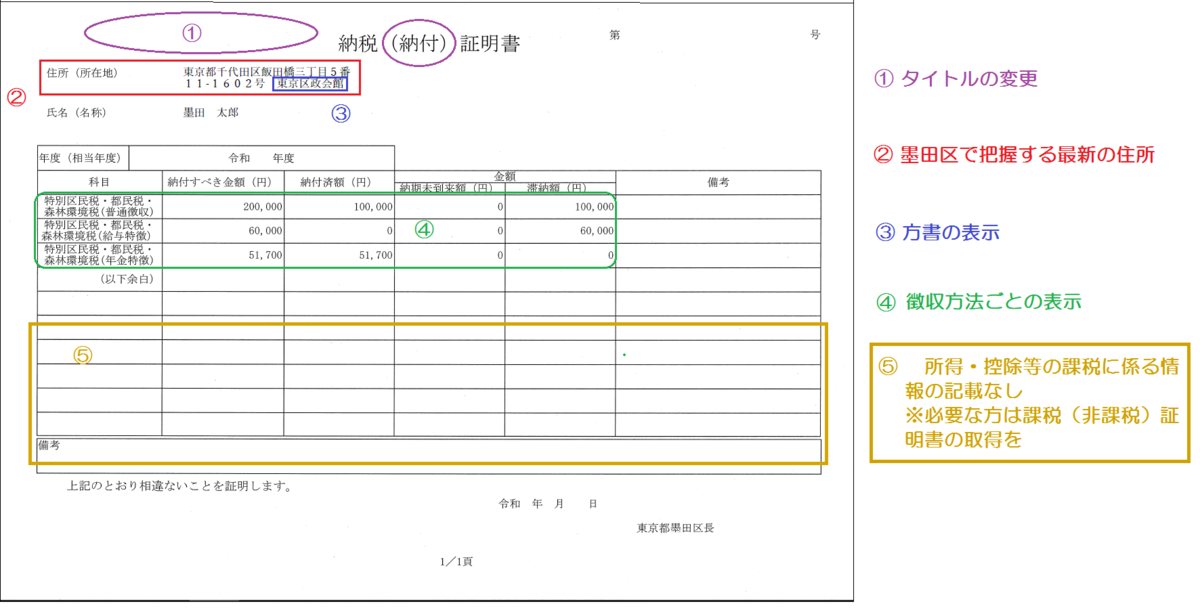Click the 0 paid amount in 給与特徴 row
1200x608 pixels.
pos(388,230)
